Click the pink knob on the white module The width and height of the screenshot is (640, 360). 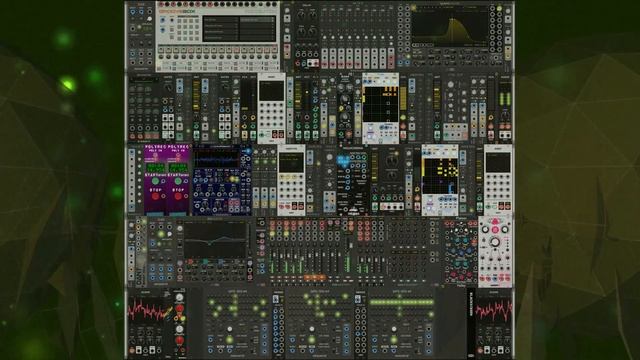[x=495, y=230]
